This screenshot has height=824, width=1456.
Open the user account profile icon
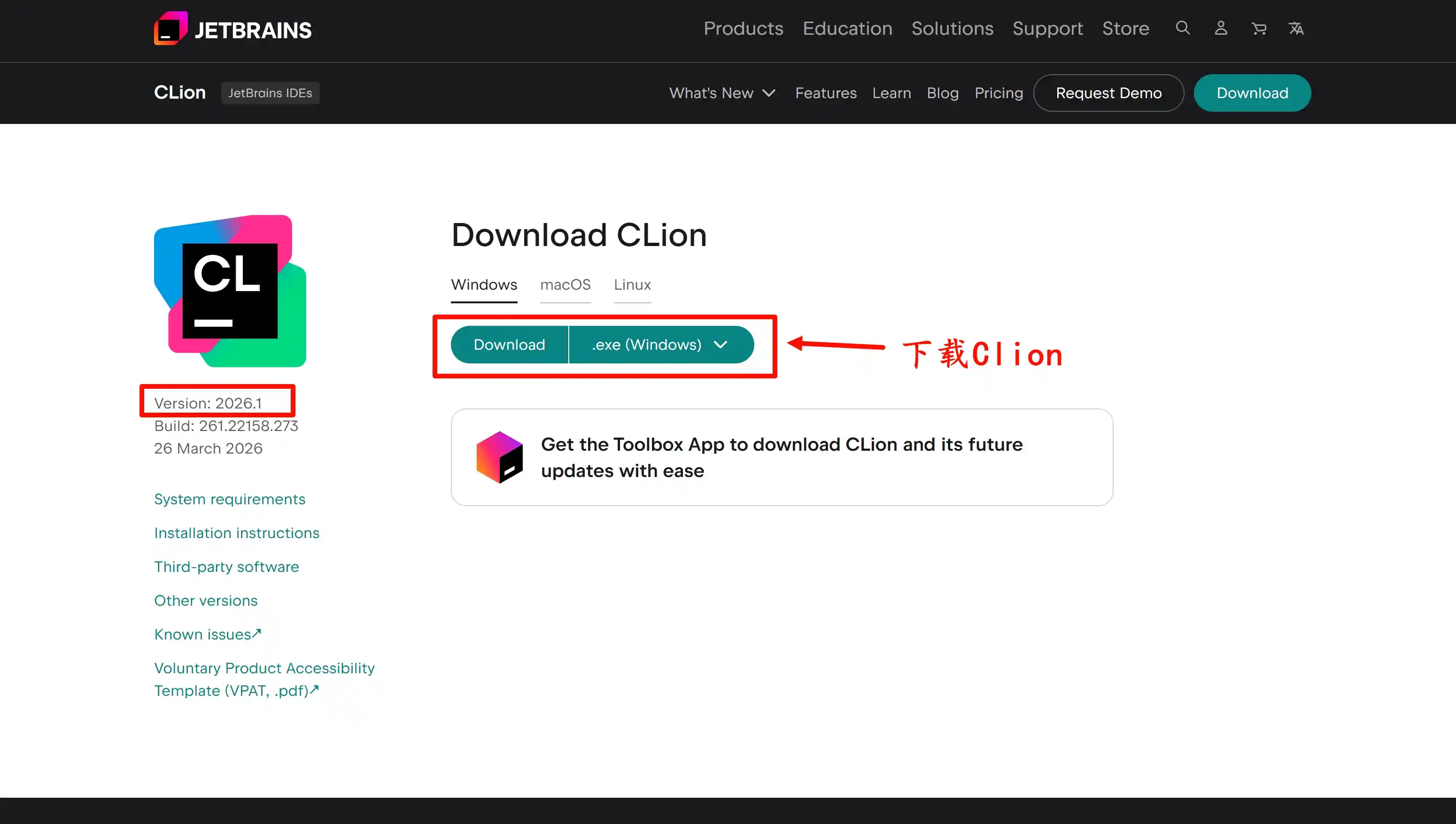pos(1221,28)
